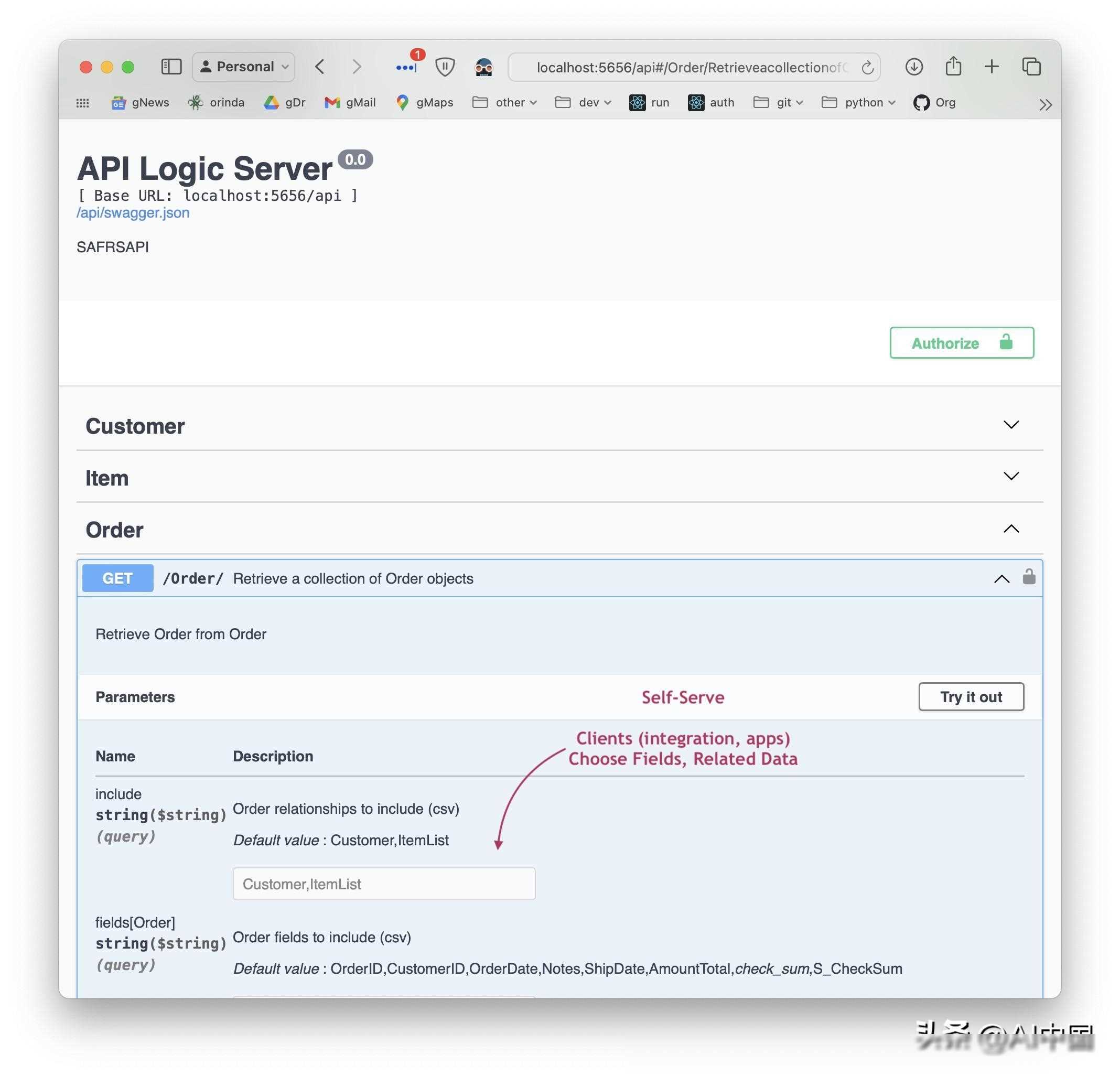Image resolution: width=1120 pixels, height=1076 pixels.
Task: Click the lock icon on GET /Order/
Action: pyautogui.click(x=1029, y=577)
